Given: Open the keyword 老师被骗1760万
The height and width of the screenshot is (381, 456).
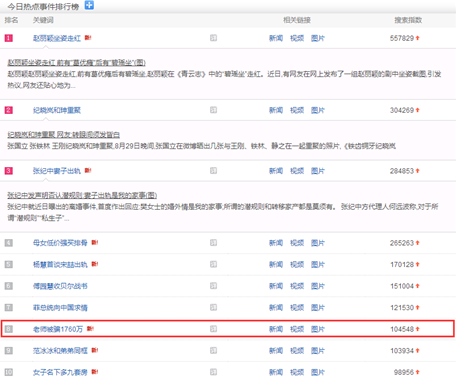Looking at the screenshot, I should coord(58,329).
